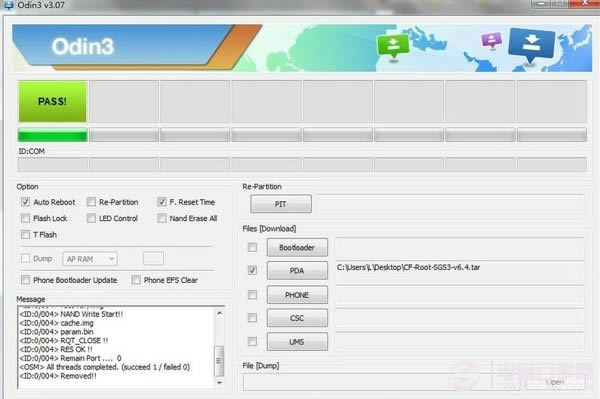This screenshot has height=399, width=600.
Task: Uncheck the checkbox beside PDA button
Action: pos(252,270)
